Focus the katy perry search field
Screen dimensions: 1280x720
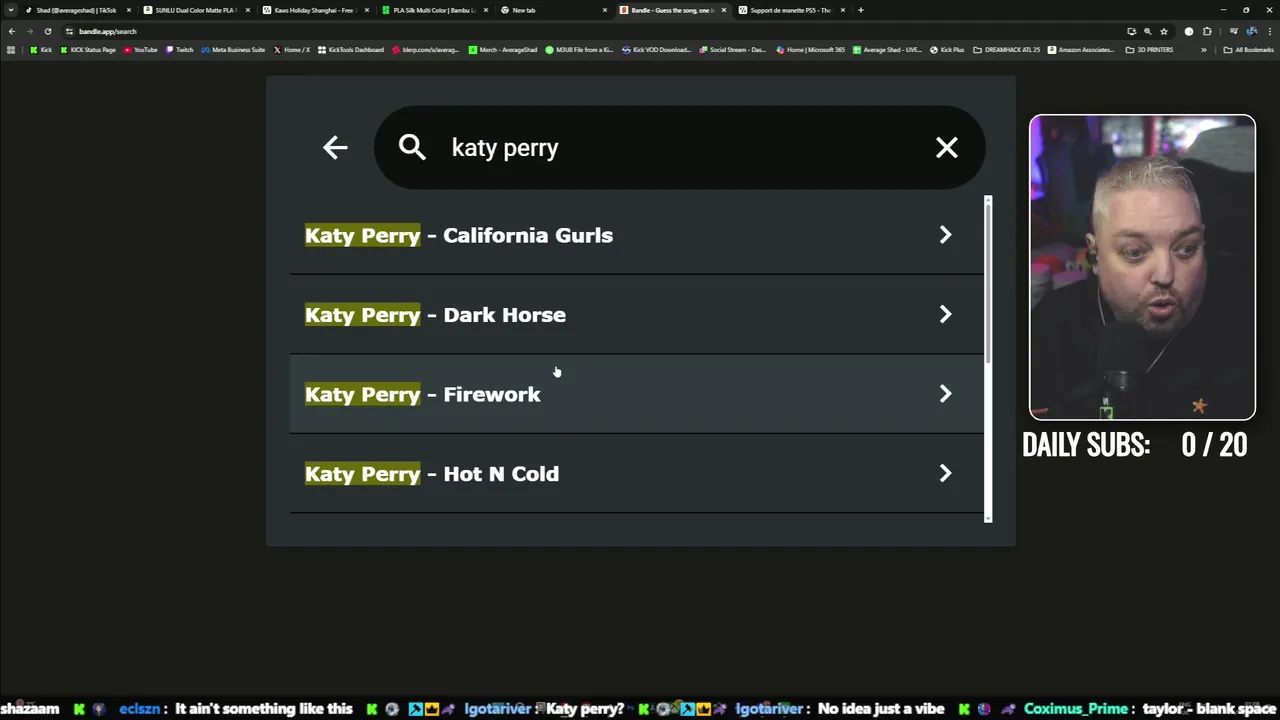coord(680,148)
